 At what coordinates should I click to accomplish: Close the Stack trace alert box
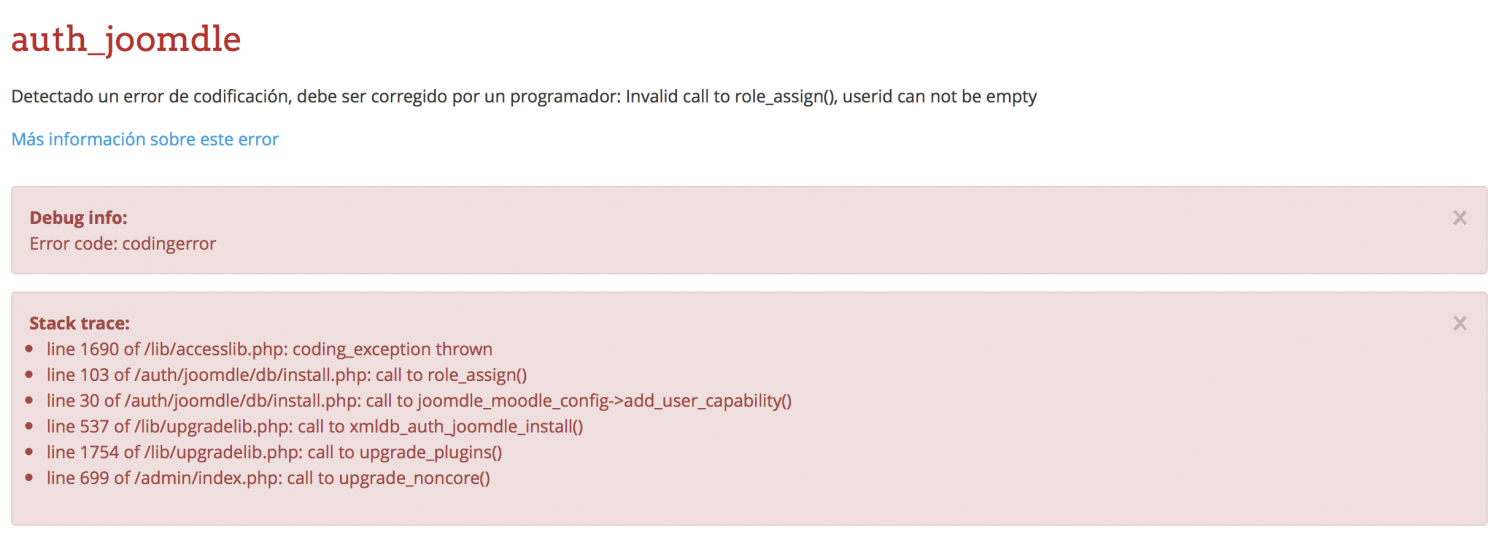1459,323
